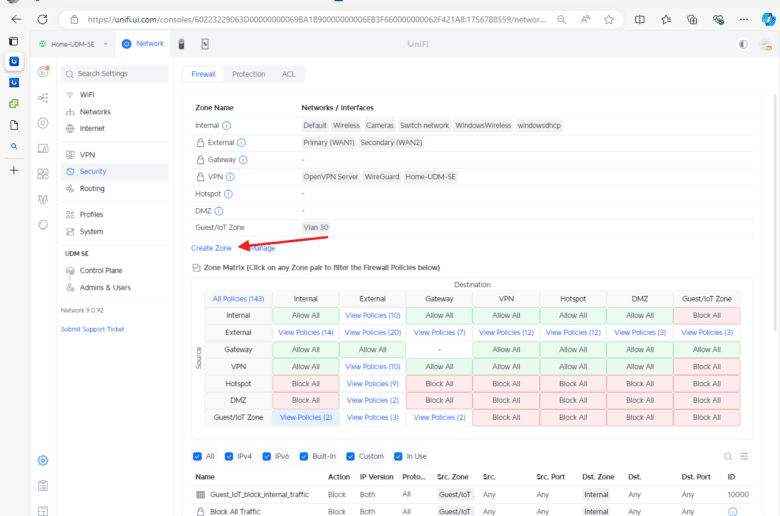Toggle the Built-In filter checkbox

(304, 456)
